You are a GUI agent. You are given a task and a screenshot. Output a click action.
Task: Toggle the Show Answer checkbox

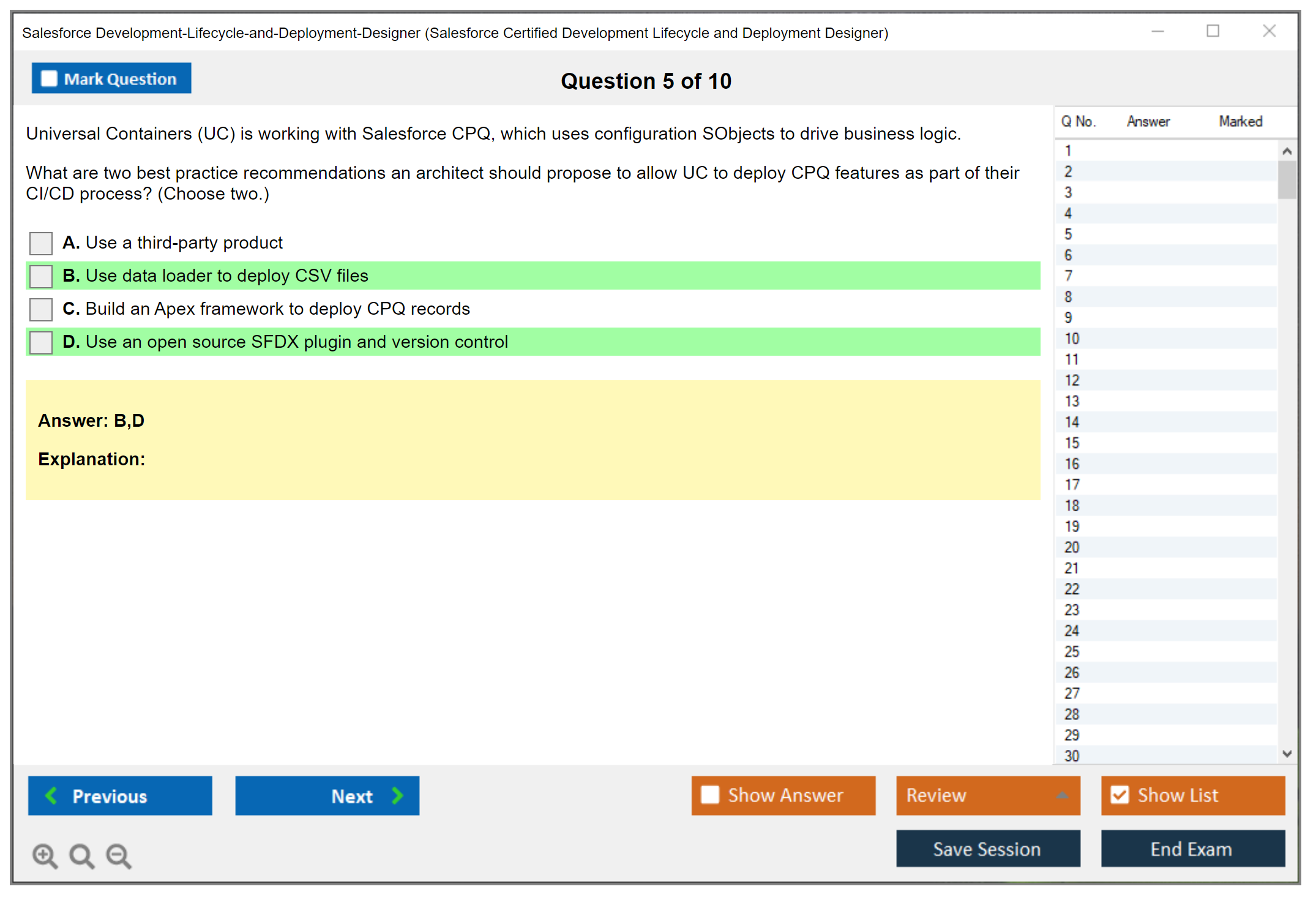tap(710, 795)
